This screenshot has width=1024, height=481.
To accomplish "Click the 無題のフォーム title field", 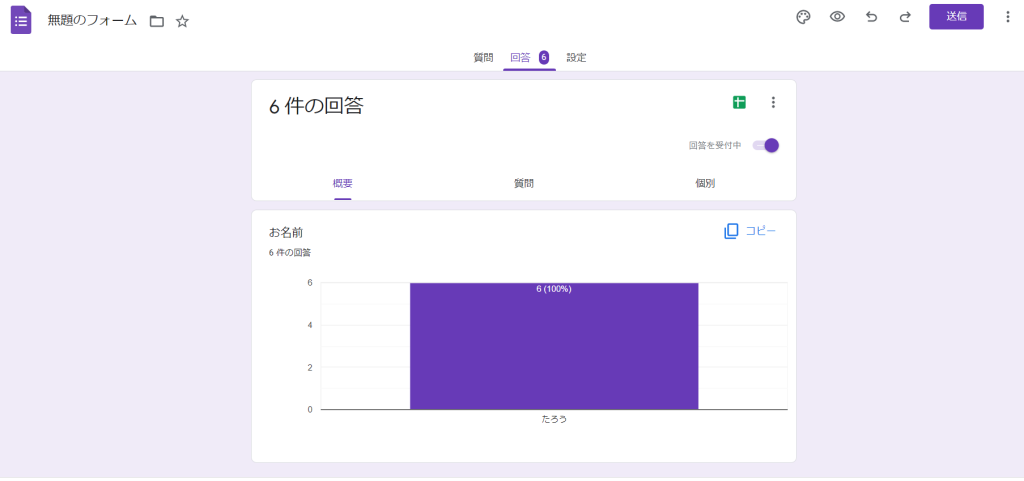I will pos(92,20).
